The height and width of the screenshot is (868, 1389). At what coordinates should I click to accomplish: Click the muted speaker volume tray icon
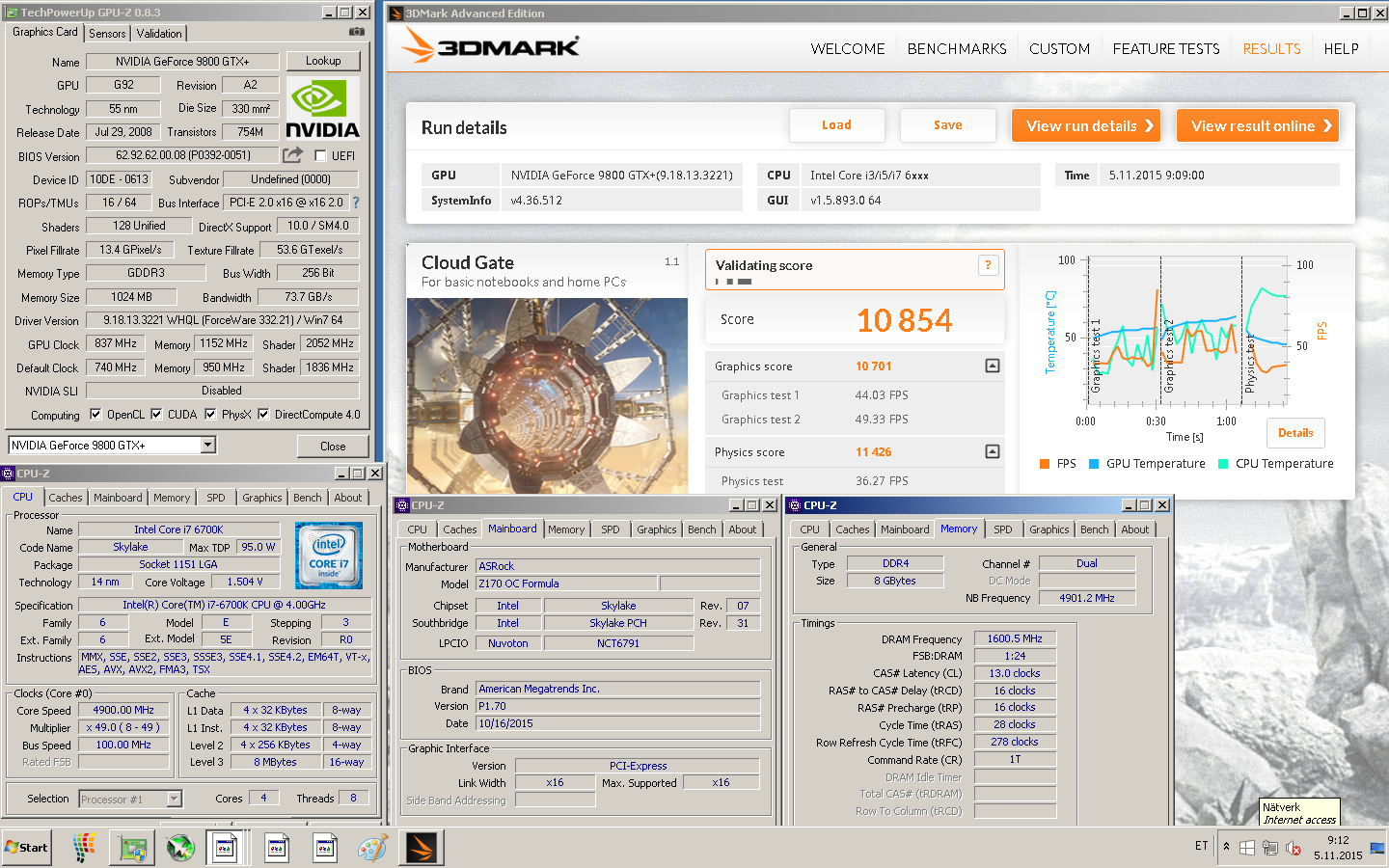1294,848
